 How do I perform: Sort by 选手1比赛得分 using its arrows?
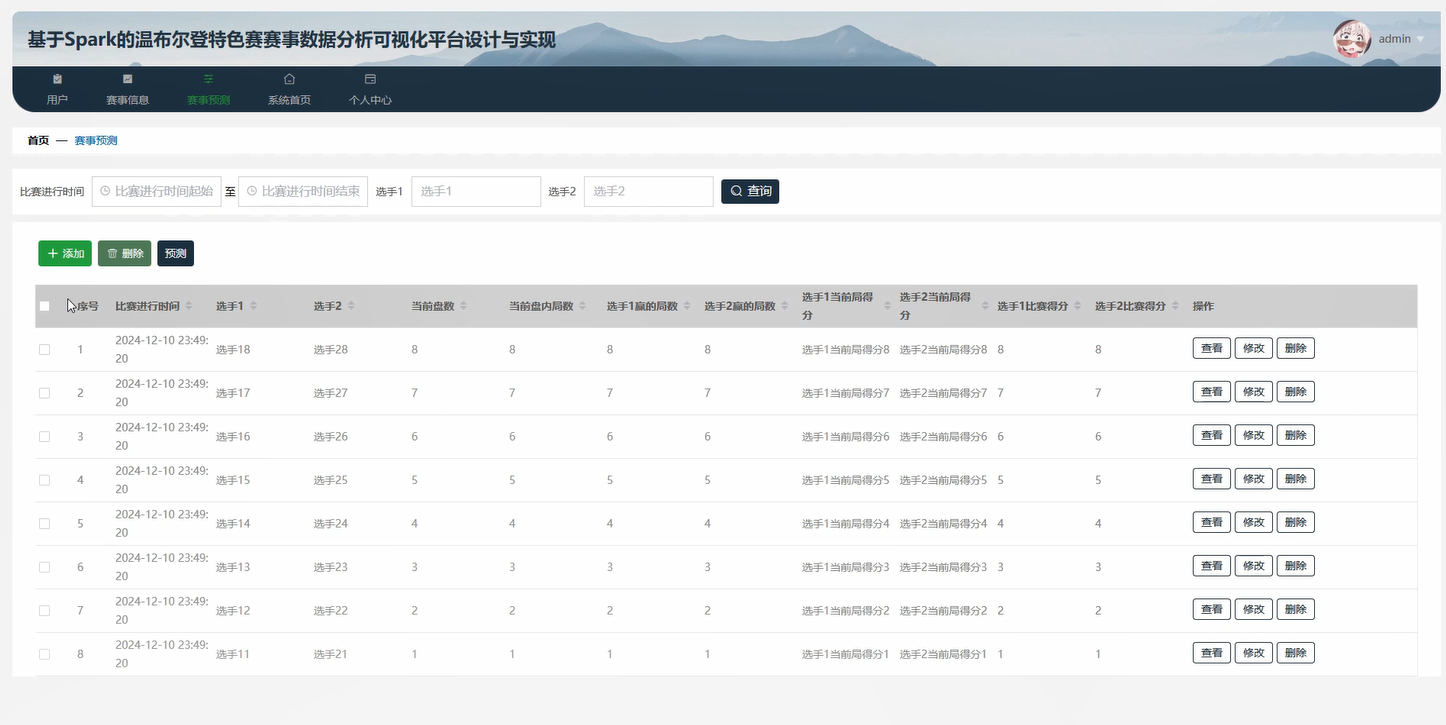[1078, 306]
